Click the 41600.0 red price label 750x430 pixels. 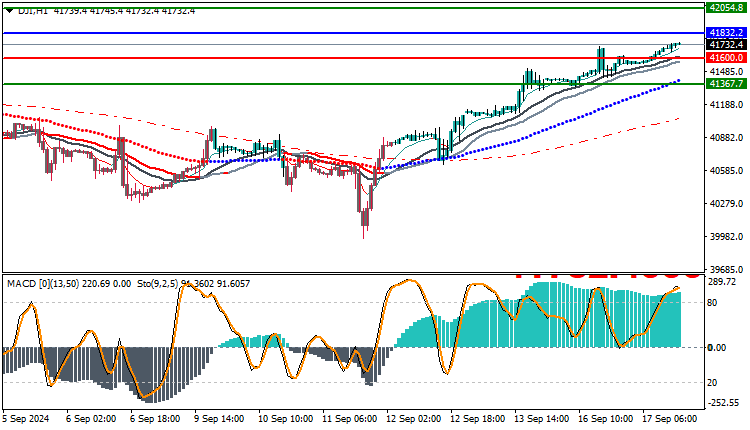coord(726,58)
